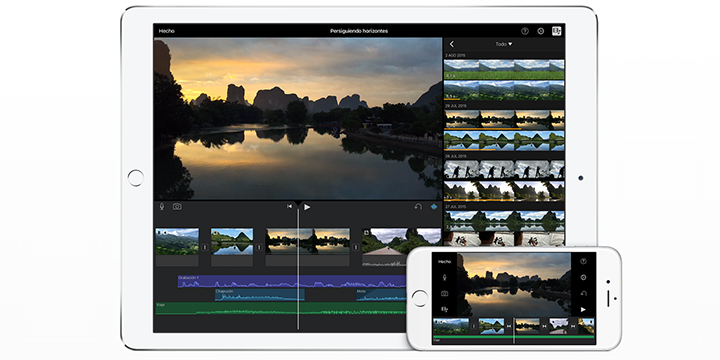The height and width of the screenshot is (360, 720).
Task: Open settings gear on iPhone
Action: coord(583,277)
